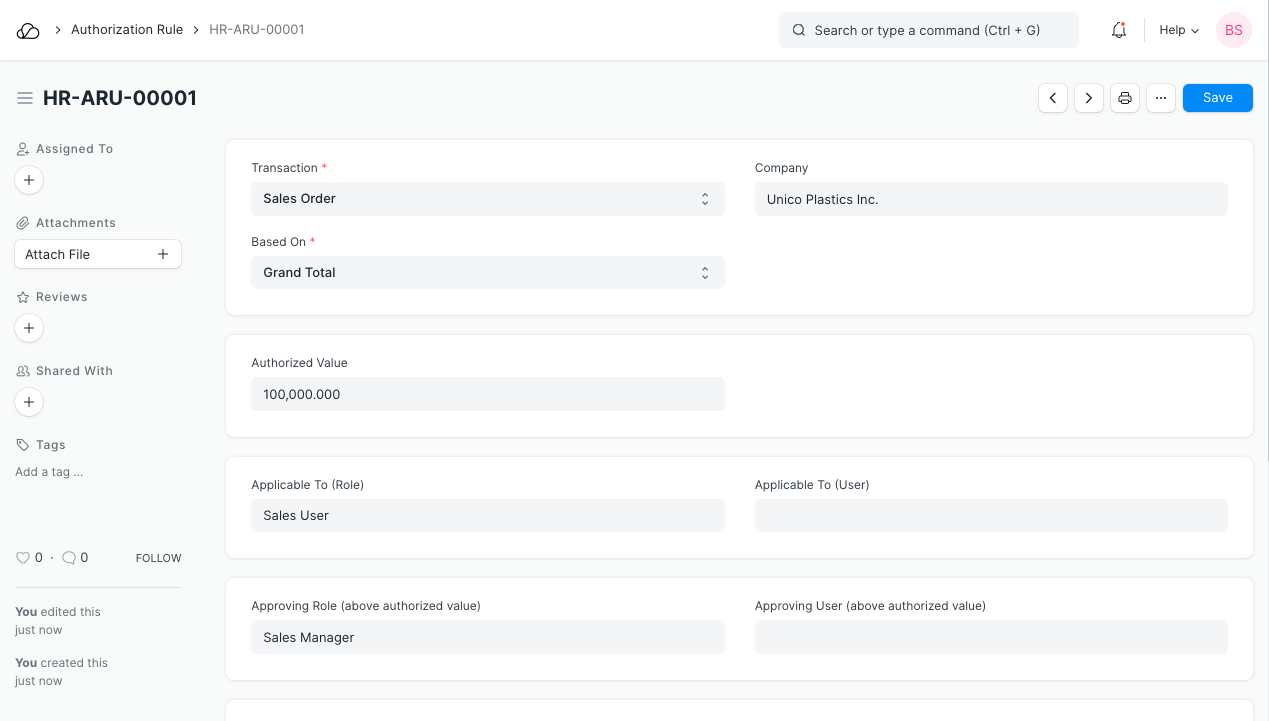Open the BS user avatar menu
This screenshot has height=721, width=1269.
tap(1233, 30)
